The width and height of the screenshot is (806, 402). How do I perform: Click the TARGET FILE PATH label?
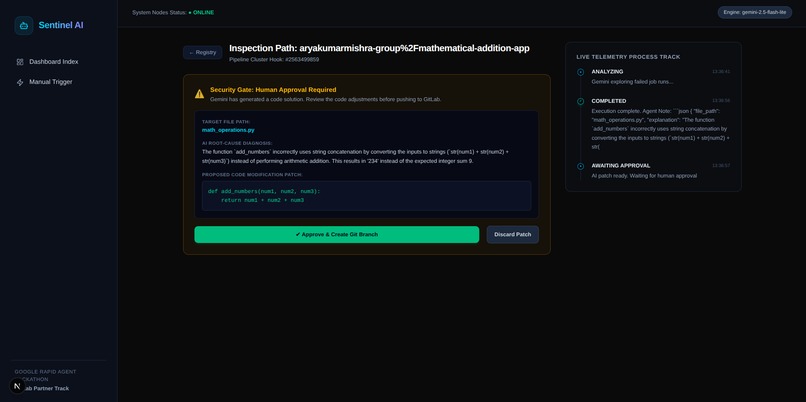tap(226, 122)
